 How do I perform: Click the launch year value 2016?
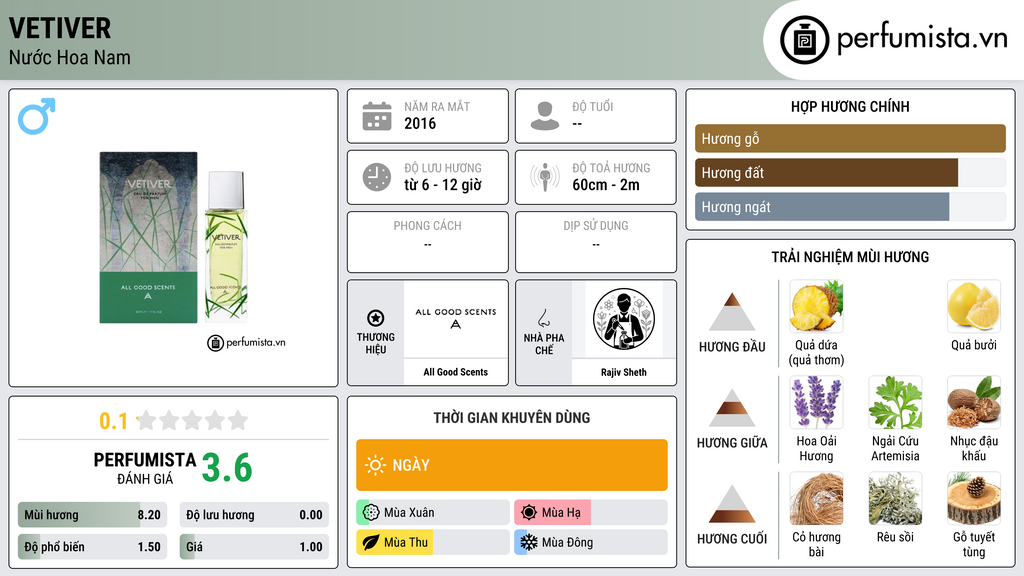pos(420,123)
